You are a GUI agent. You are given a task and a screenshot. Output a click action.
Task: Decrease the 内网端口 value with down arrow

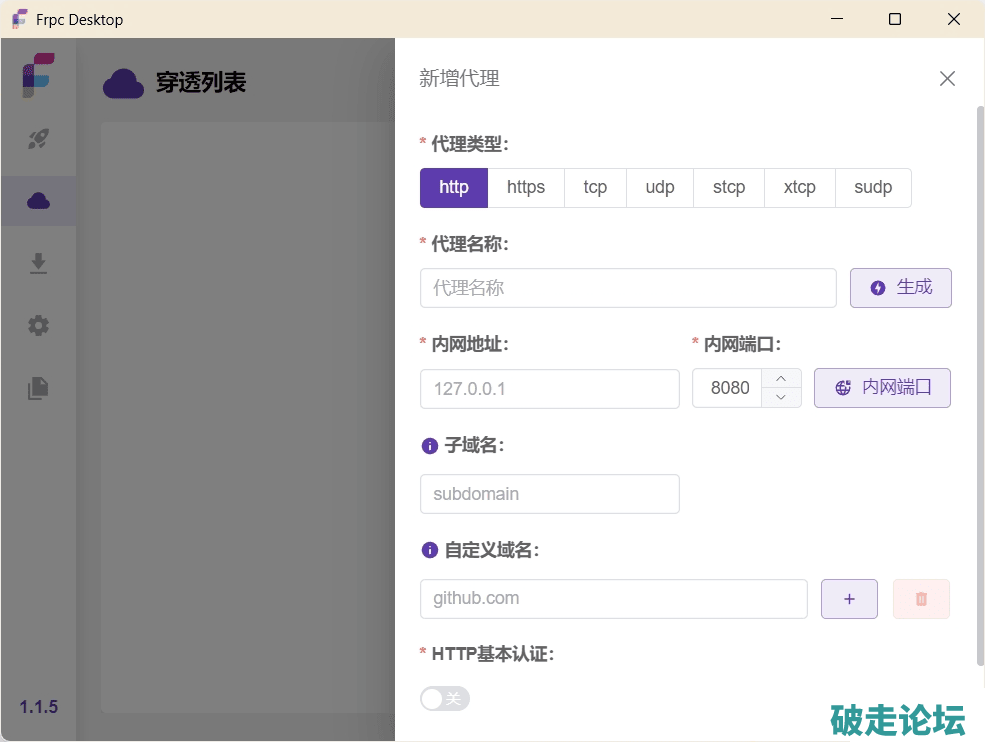[x=781, y=398]
